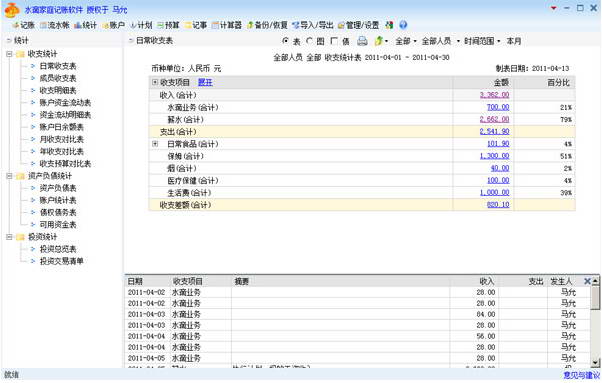Open 可用资金表 in the tree
This screenshot has width=602, height=383.
click(x=58, y=225)
